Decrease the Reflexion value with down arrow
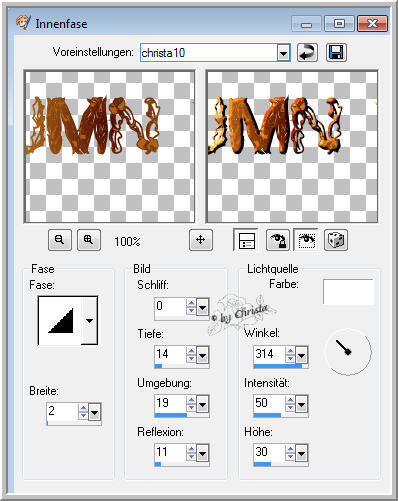This screenshot has height=501, width=398. click(191, 456)
